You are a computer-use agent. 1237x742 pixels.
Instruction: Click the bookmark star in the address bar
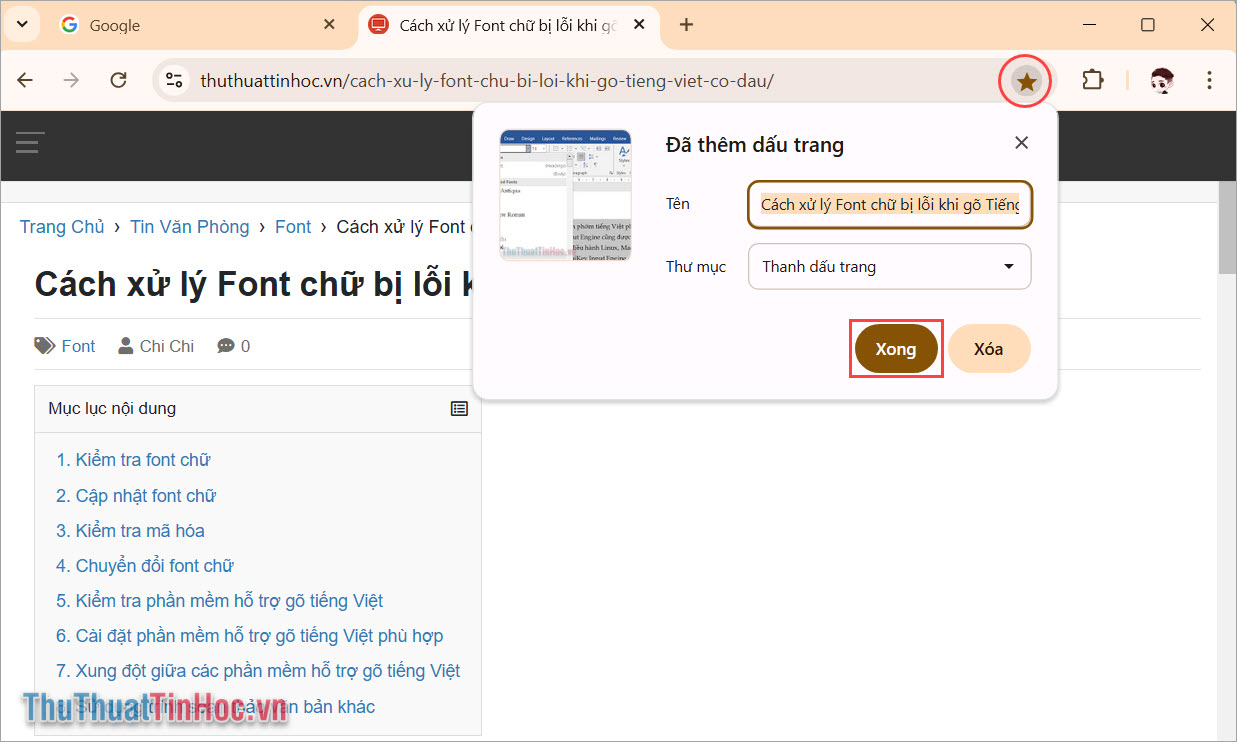(1025, 81)
